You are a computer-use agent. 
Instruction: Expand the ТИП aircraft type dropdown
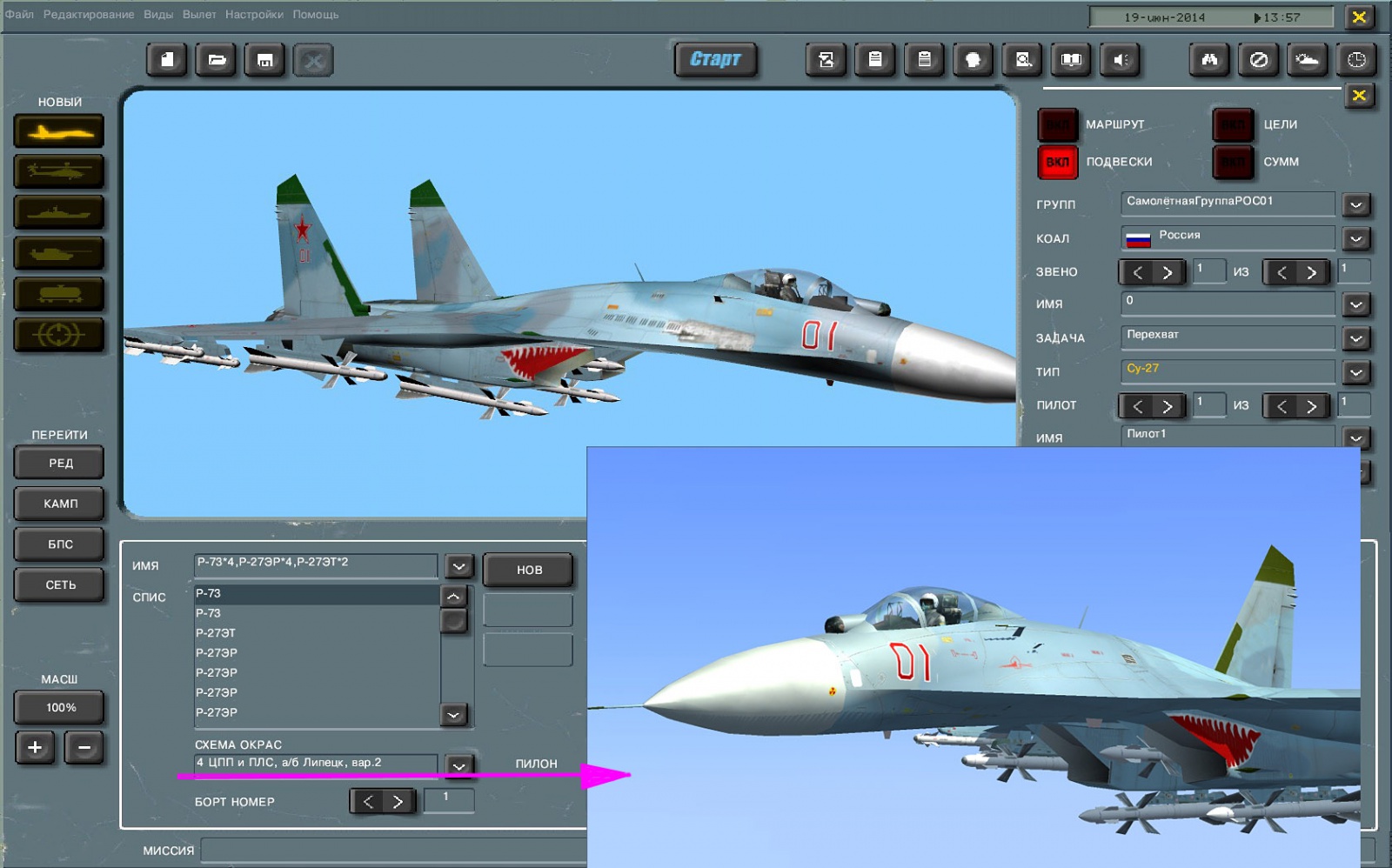coord(1355,373)
